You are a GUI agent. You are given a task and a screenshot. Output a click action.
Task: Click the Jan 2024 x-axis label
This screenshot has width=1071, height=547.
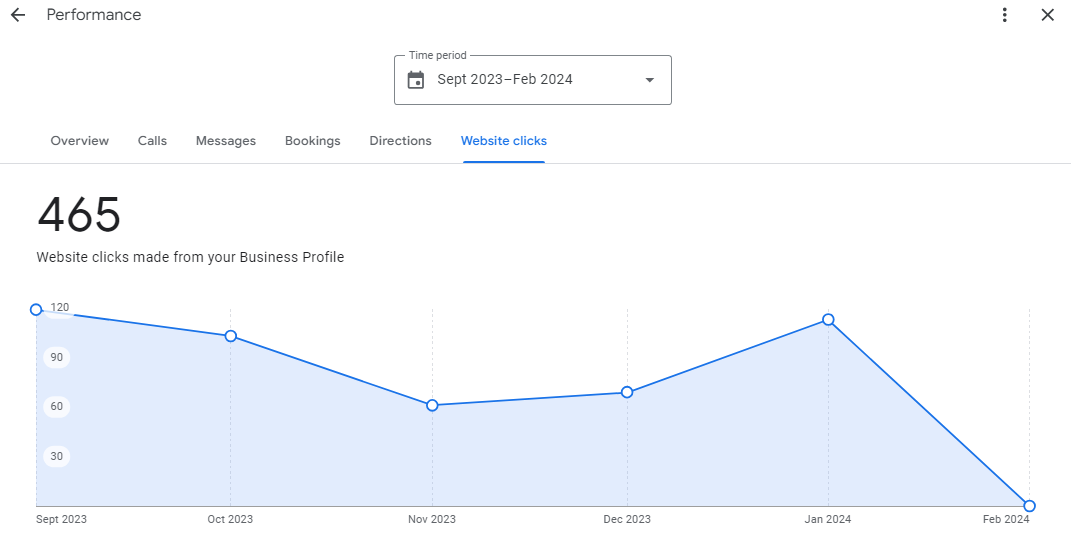(828, 519)
